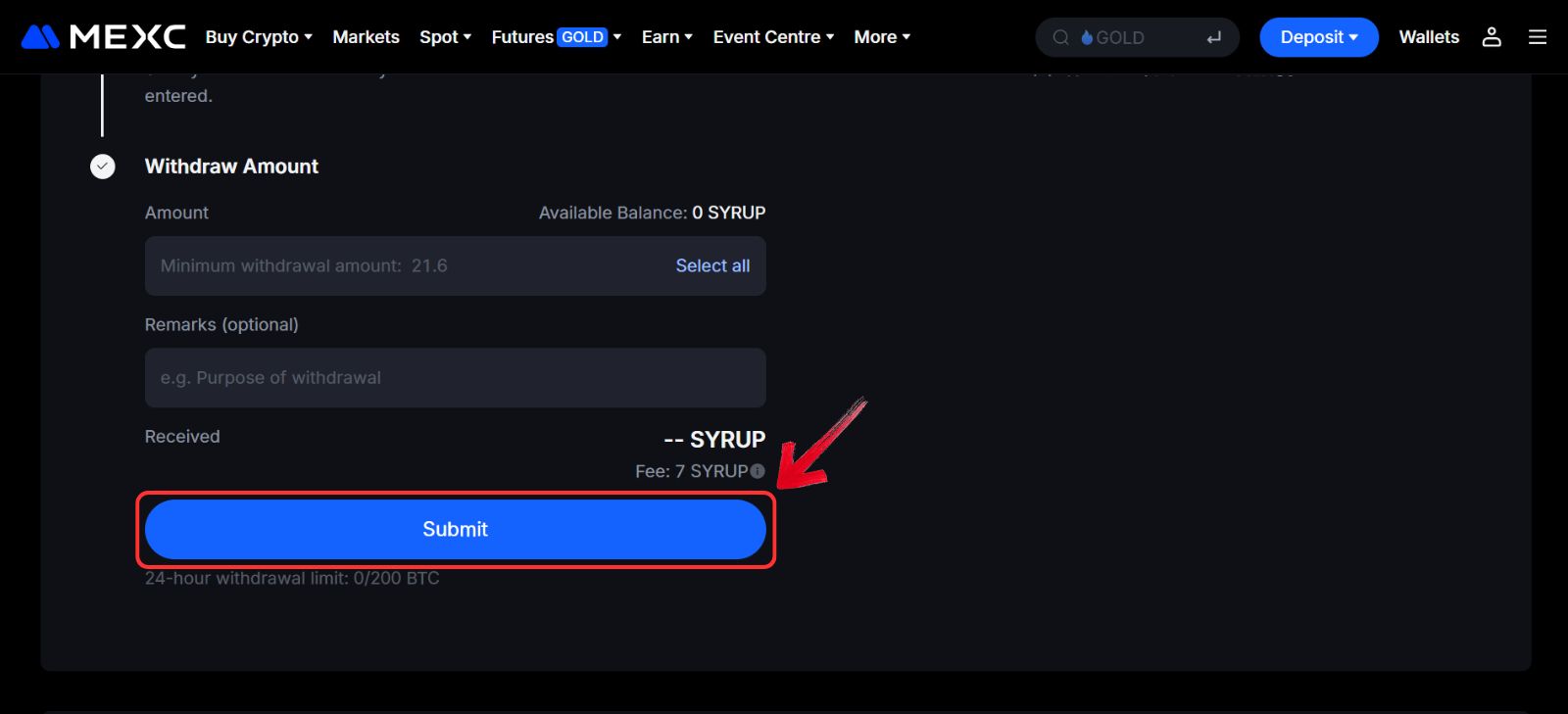
Task: Expand the Spot menu dropdown
Action: point(445,37)
